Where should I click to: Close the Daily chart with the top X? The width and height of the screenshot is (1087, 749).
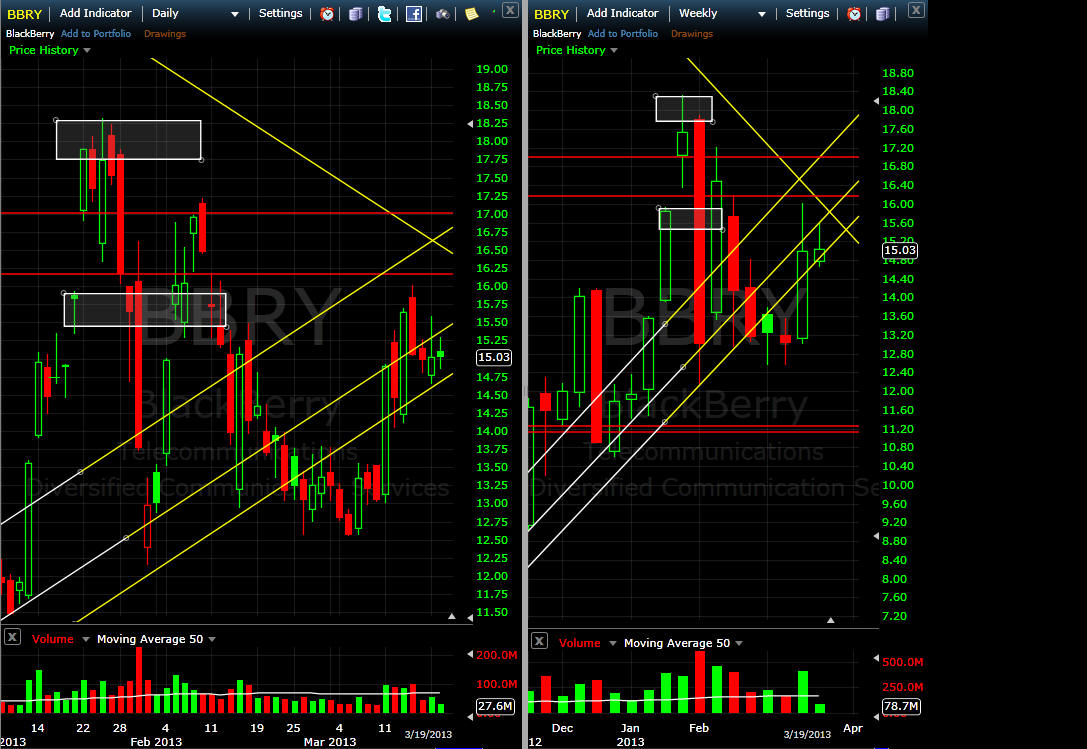[x=510, y=10]
